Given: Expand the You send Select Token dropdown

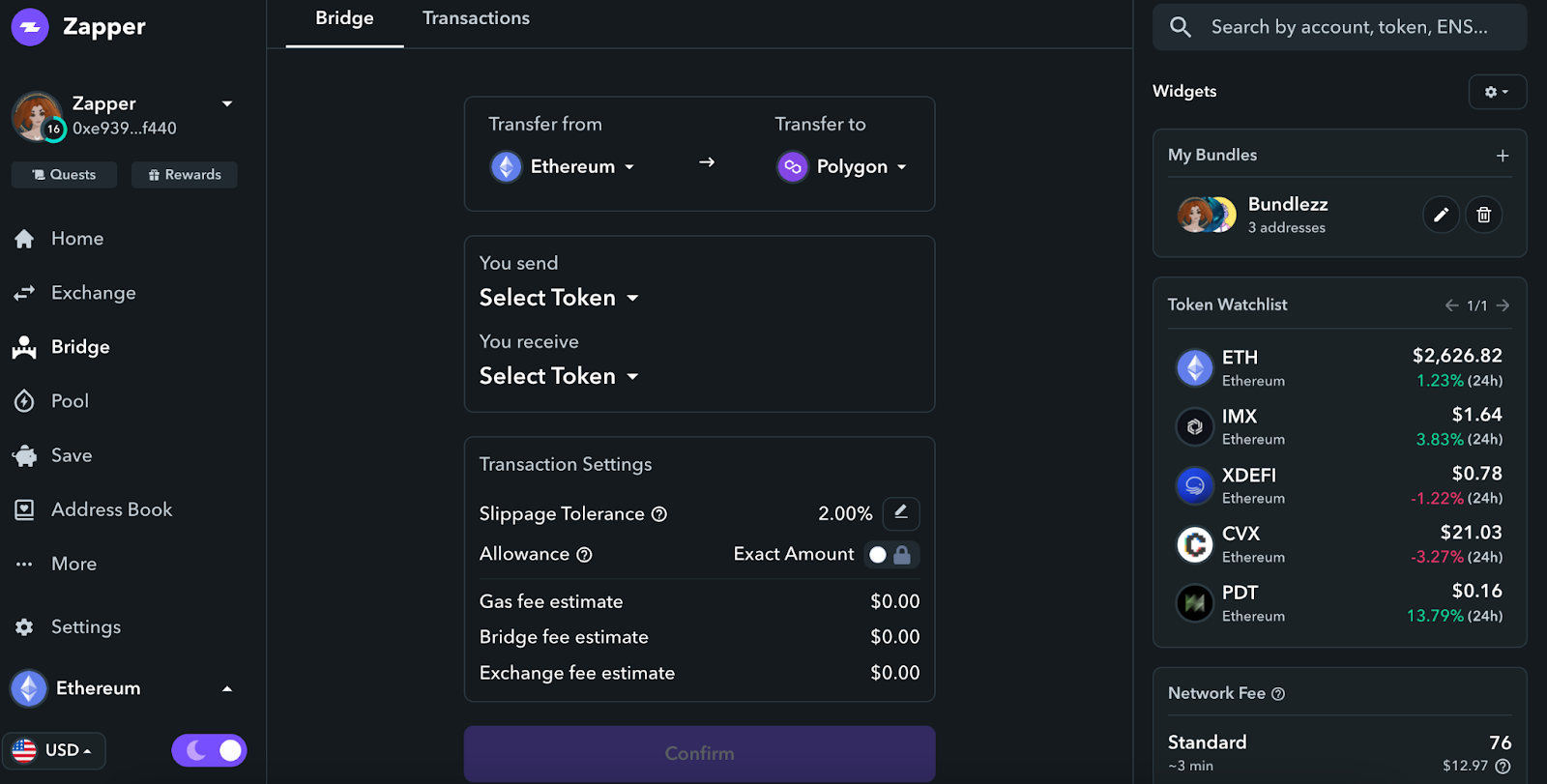Looking at the screenshot, I should coord(559,298).
